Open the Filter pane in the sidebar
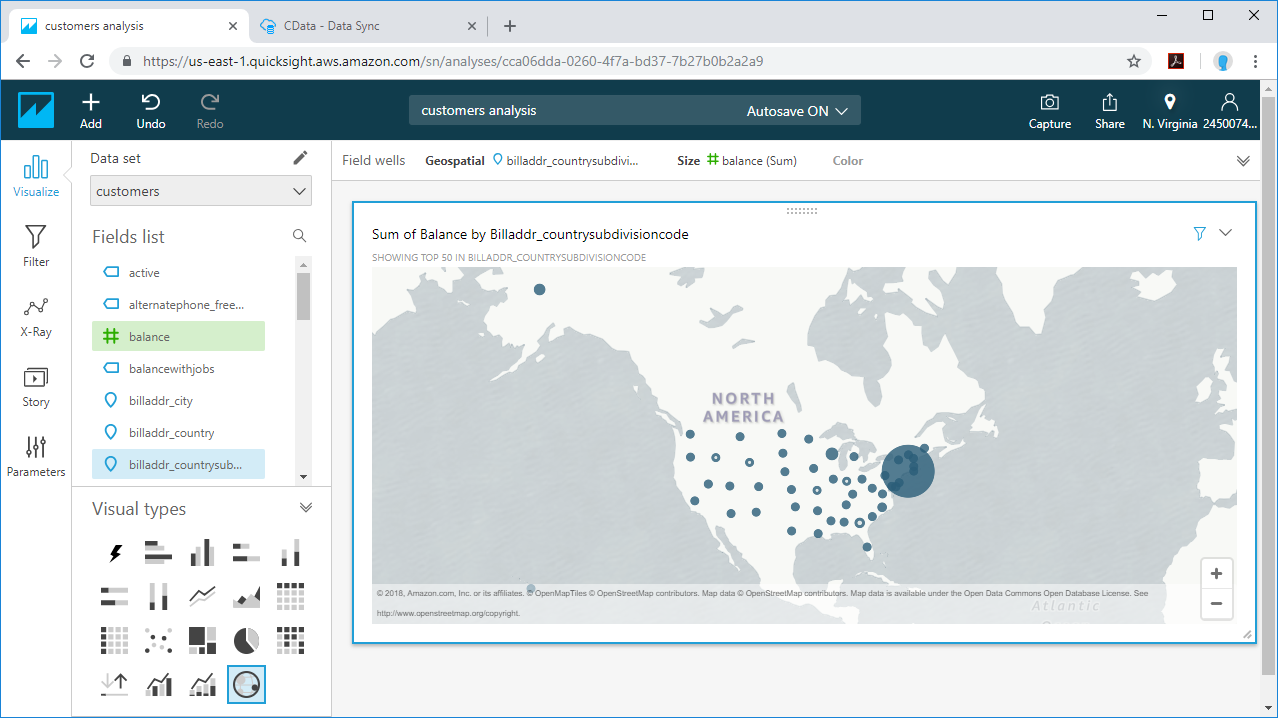Viewport: 1278px width, 718px height. pyautogui.click(x=36, y=246)
